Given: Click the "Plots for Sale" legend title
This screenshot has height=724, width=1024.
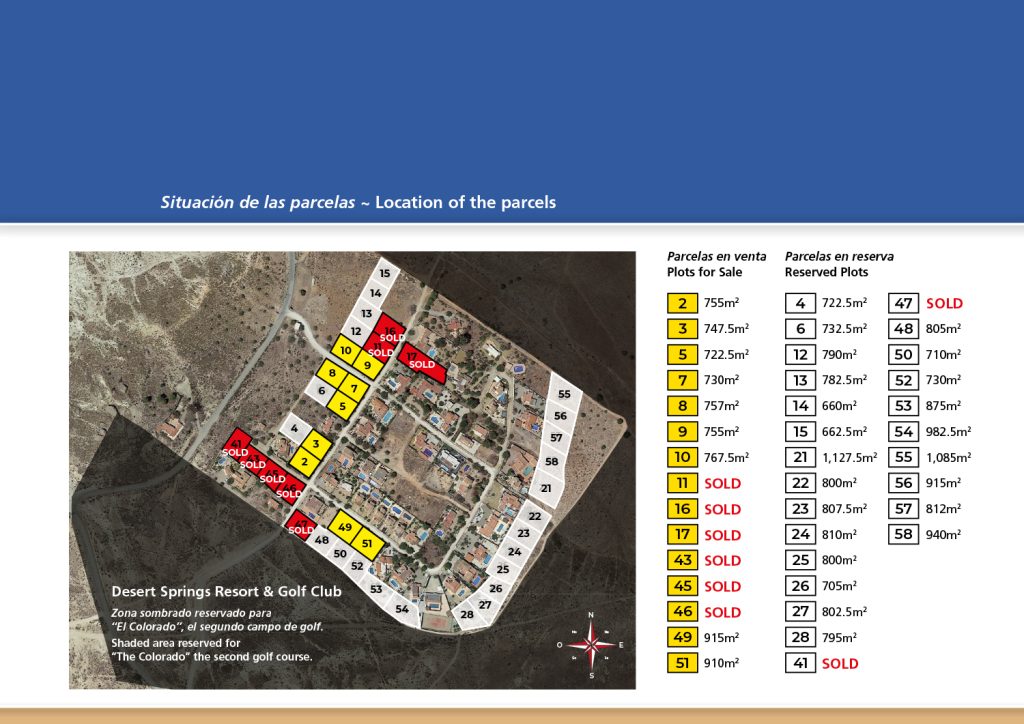Looking at the screenshot, I should [704, 272].
